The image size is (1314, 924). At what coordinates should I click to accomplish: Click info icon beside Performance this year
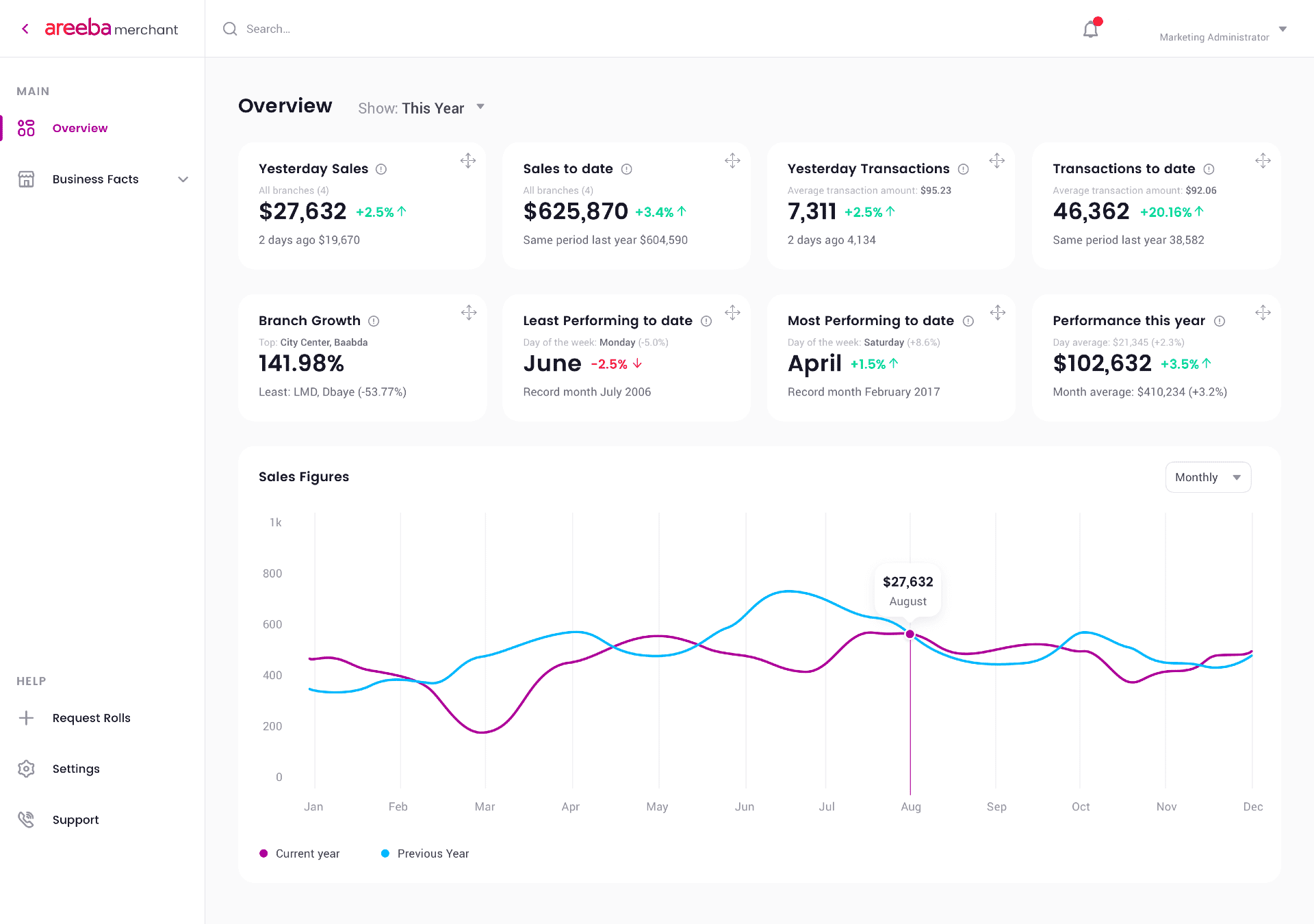[x=1220, y=321]
